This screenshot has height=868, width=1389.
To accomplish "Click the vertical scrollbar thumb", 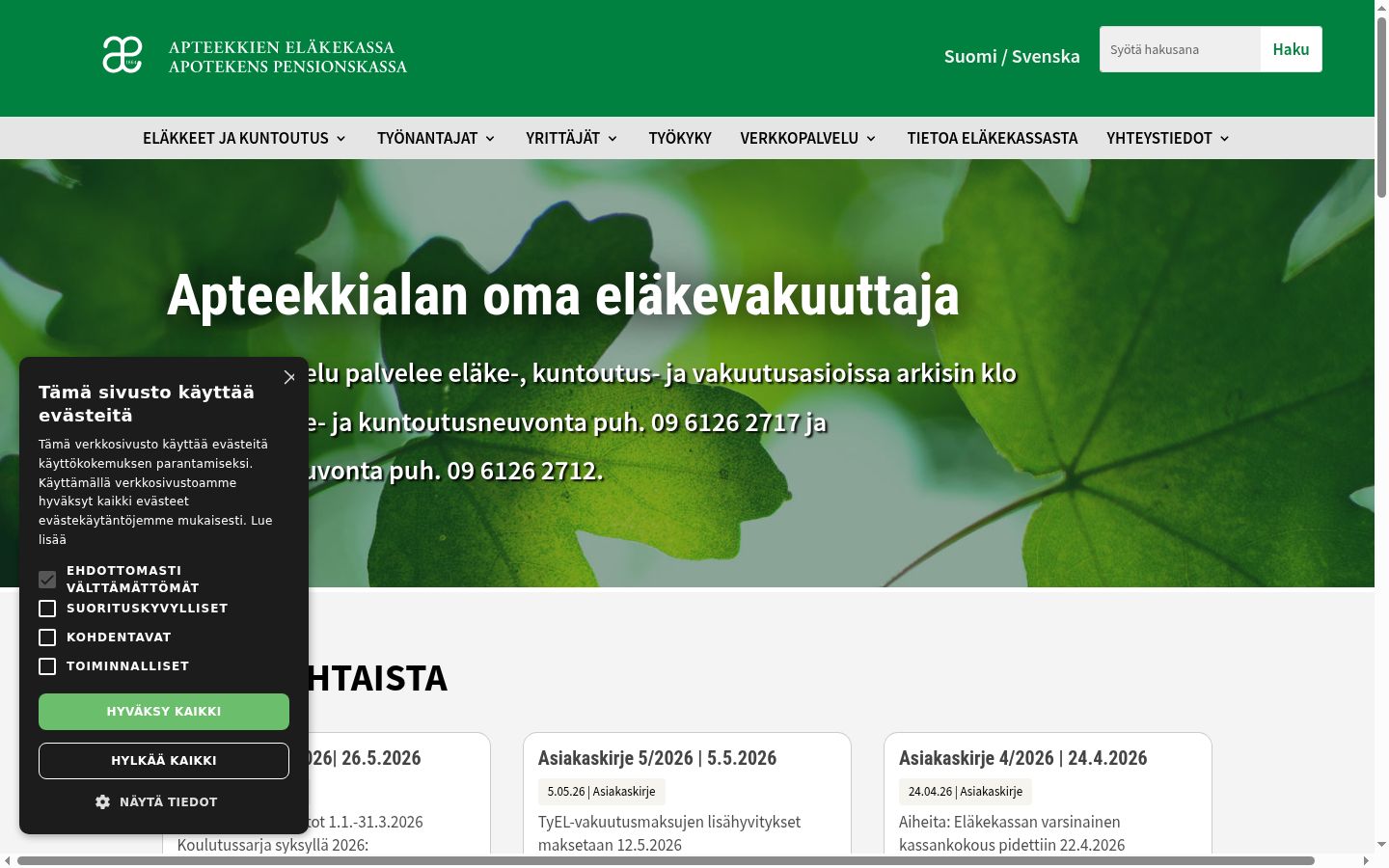I will (x=1381, y=106).
